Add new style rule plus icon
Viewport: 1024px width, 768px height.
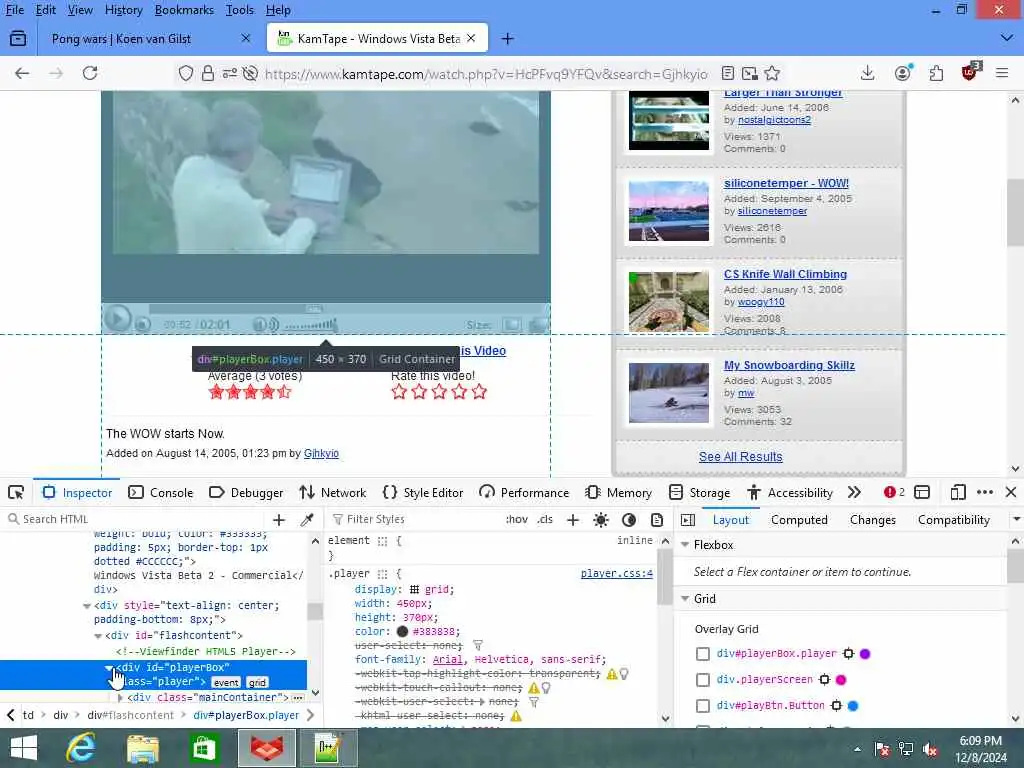(x=573, y=520)
